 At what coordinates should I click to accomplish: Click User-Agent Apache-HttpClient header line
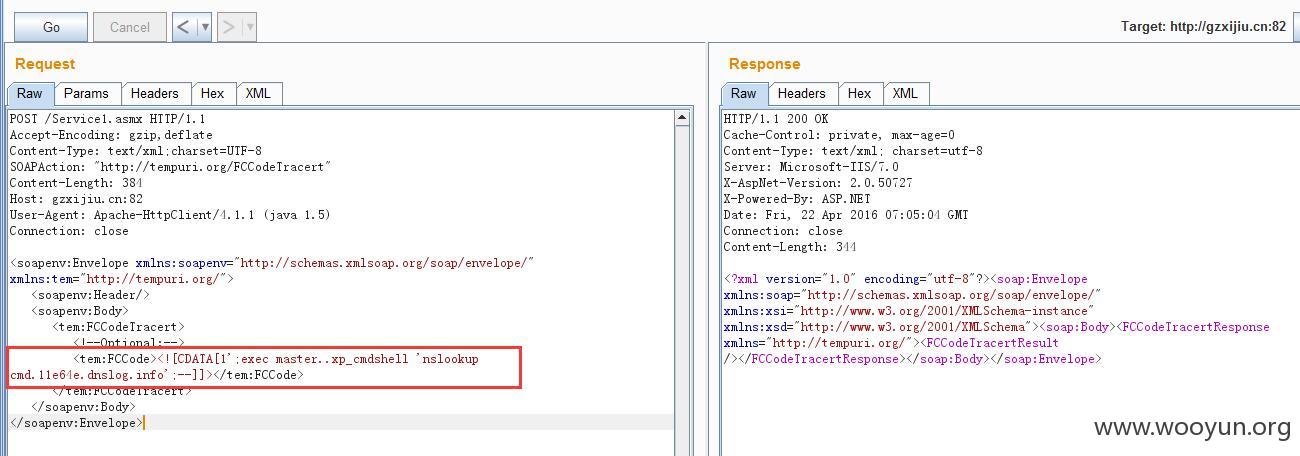(170, 215)
